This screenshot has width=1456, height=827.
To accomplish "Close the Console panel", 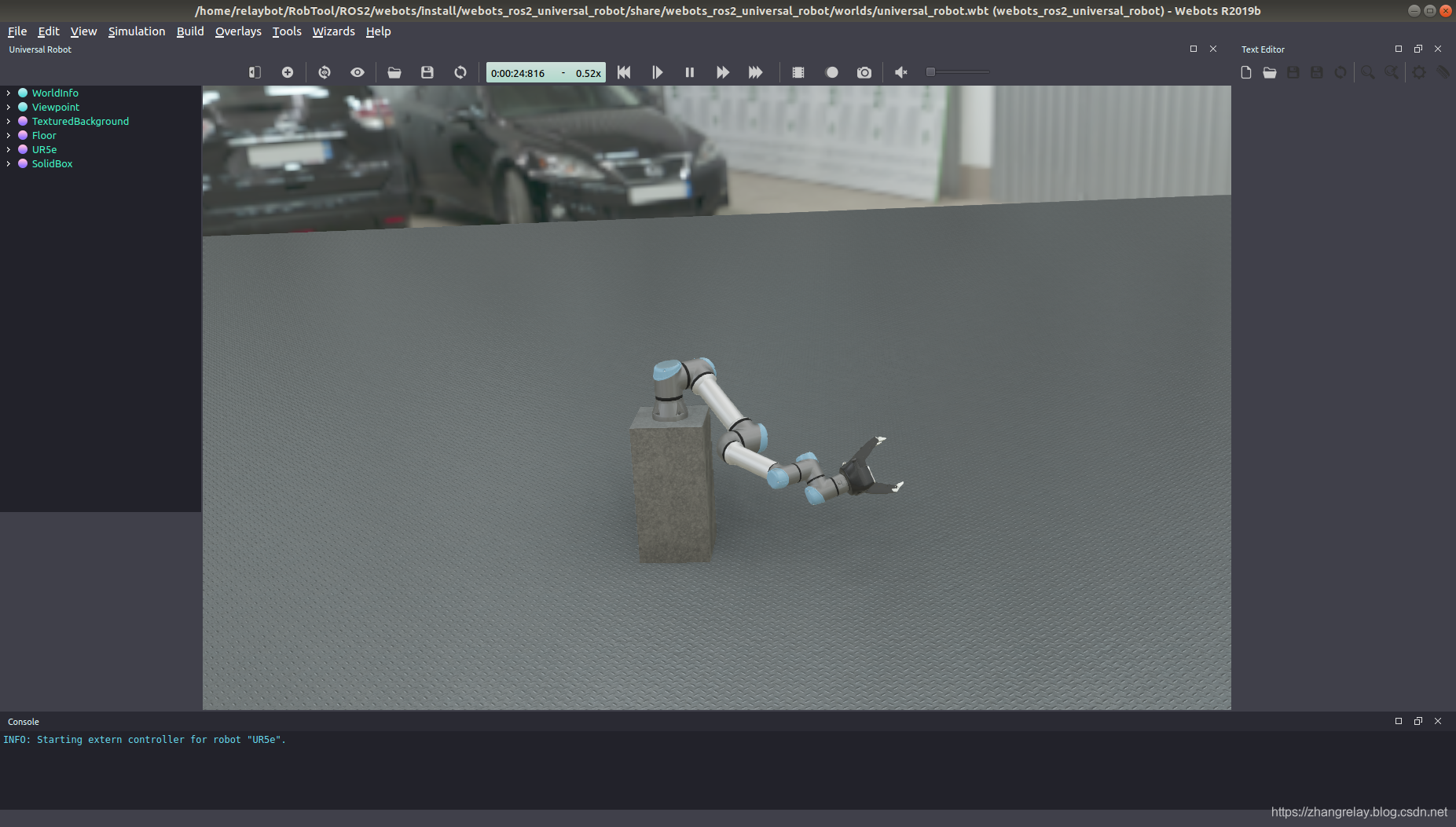I will [1438, 721].
